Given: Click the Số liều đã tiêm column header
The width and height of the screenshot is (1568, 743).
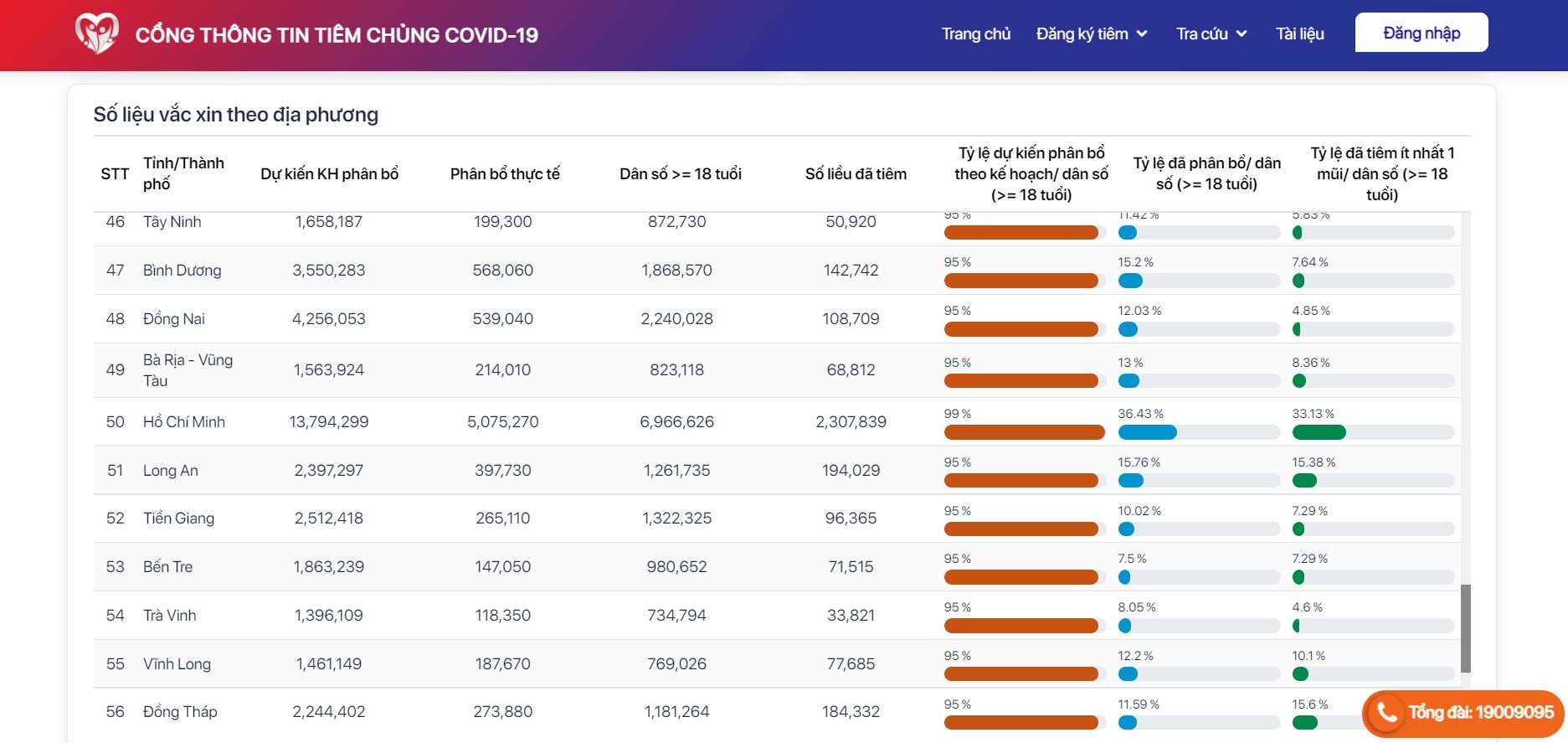Looking at the screenshot, I should 856,174.
